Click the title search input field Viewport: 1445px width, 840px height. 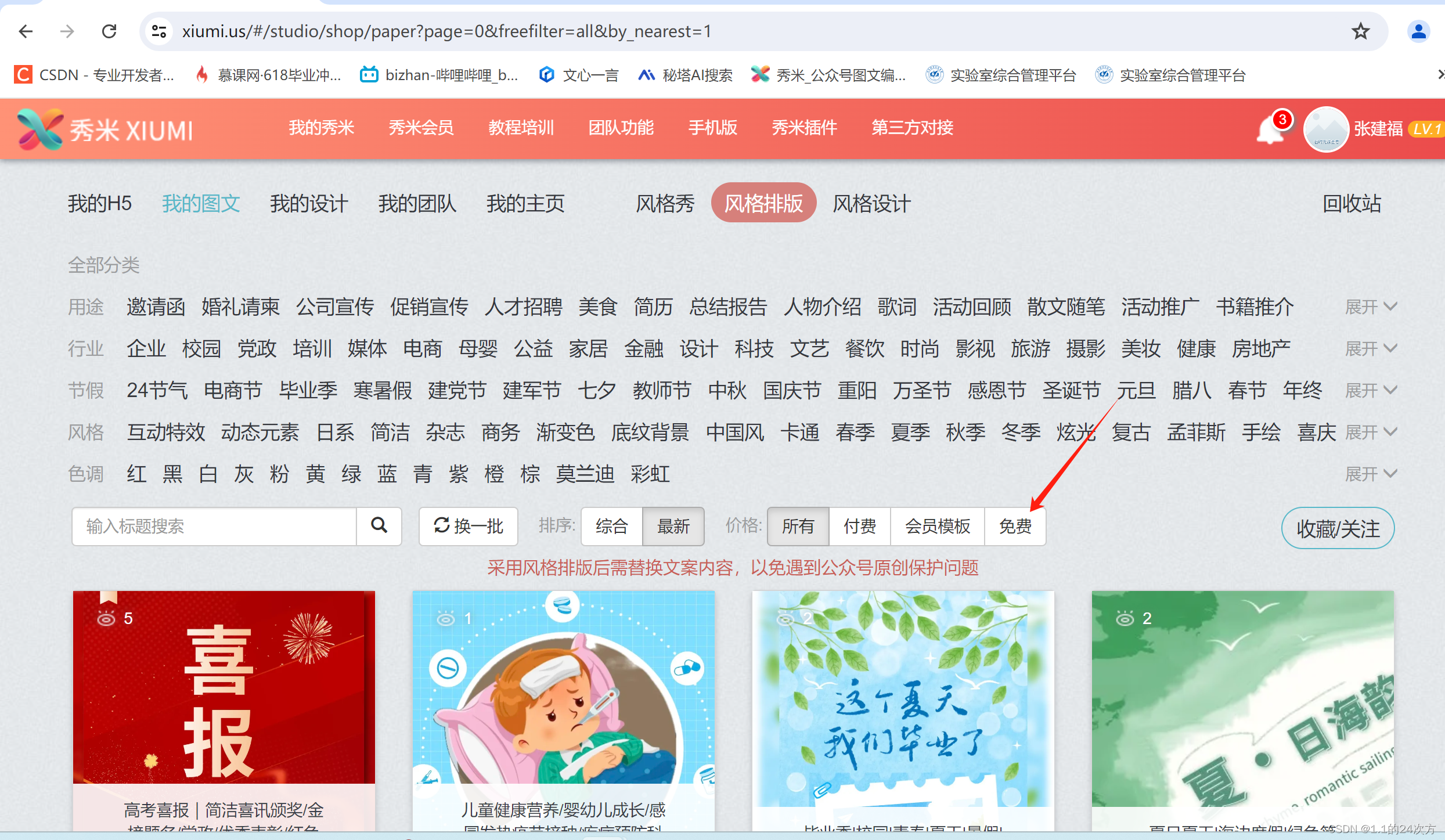[214, 527]
